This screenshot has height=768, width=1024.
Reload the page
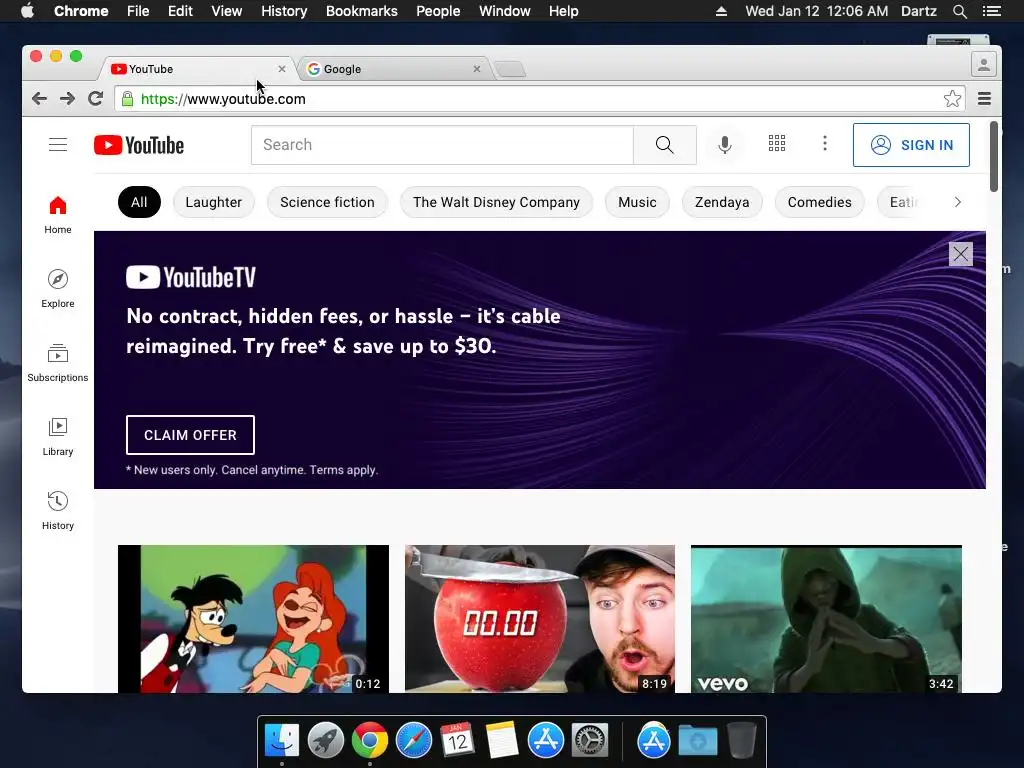pyautogui.click(x=95, y=99)
